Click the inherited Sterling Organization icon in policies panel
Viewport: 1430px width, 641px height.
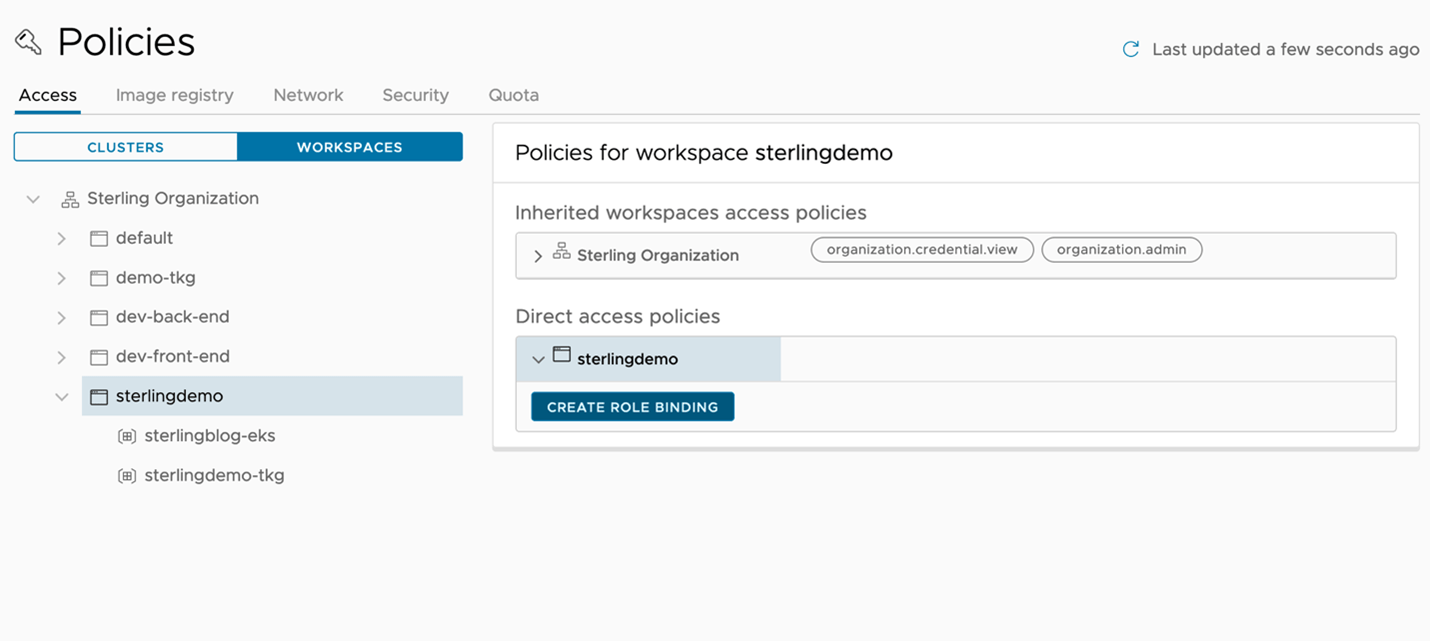click(562, 252)
